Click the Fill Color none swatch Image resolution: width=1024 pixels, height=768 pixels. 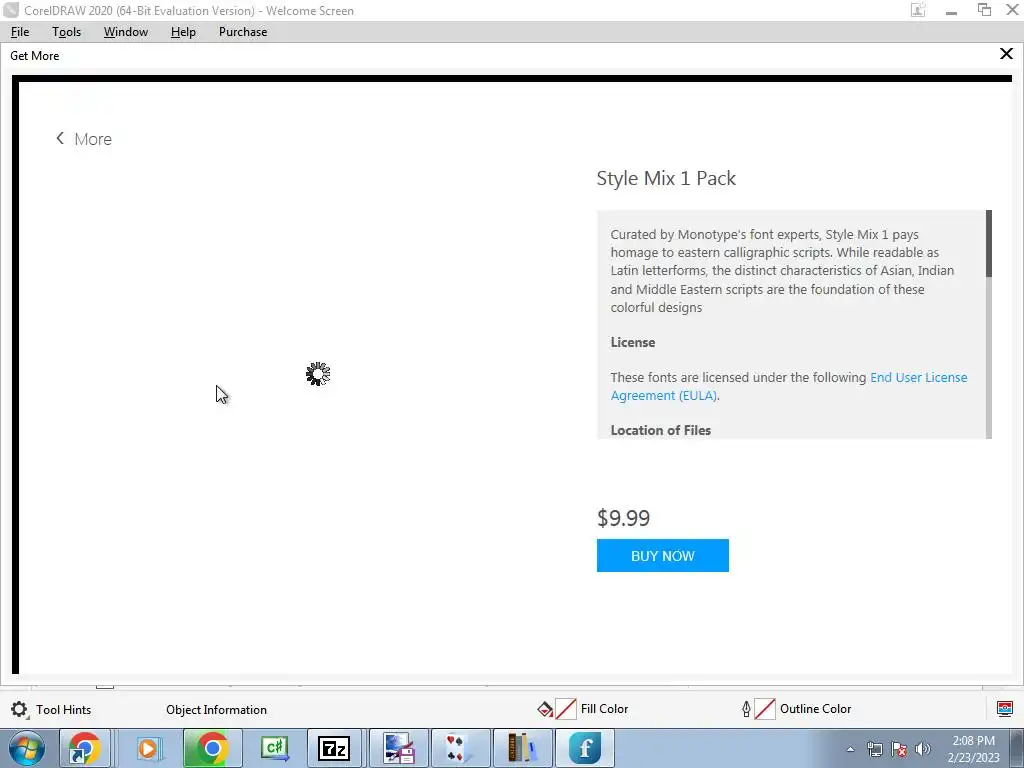click(566, 709)
